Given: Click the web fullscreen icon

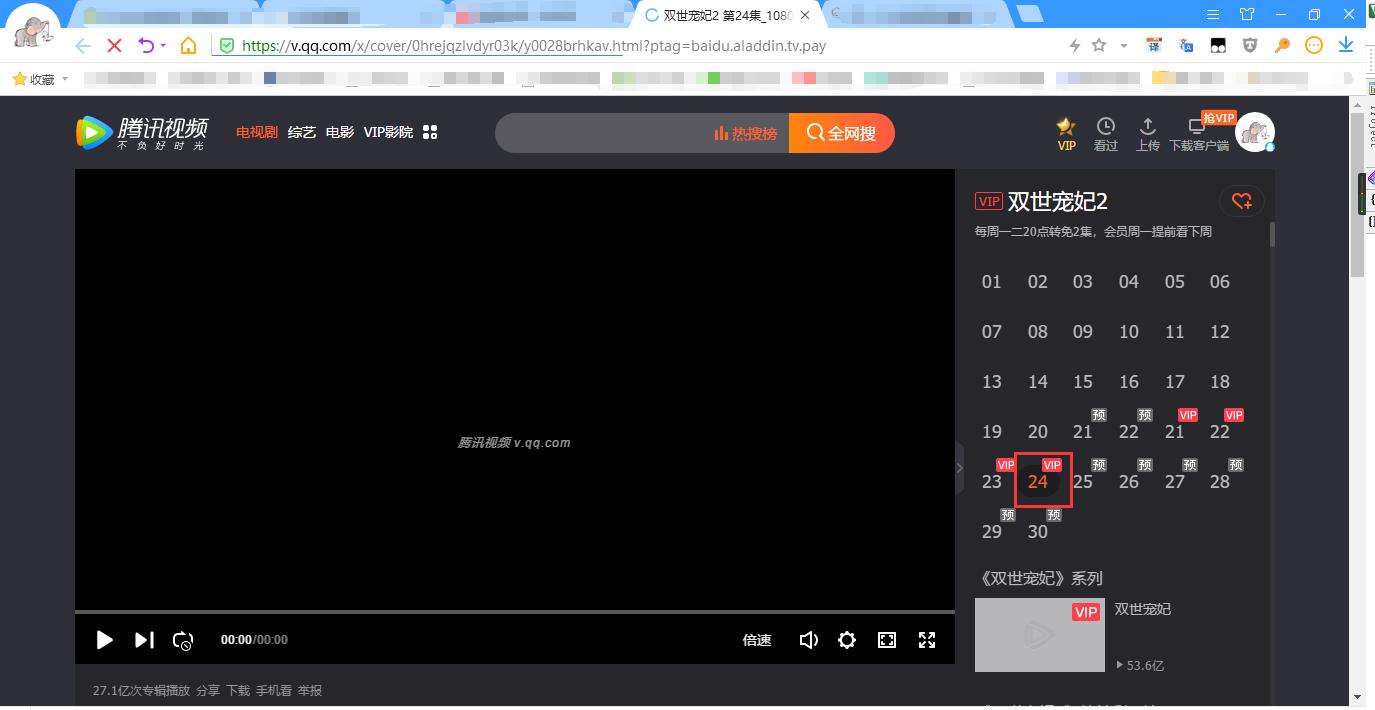Looking at the screenshot, I should click(886, 640).
